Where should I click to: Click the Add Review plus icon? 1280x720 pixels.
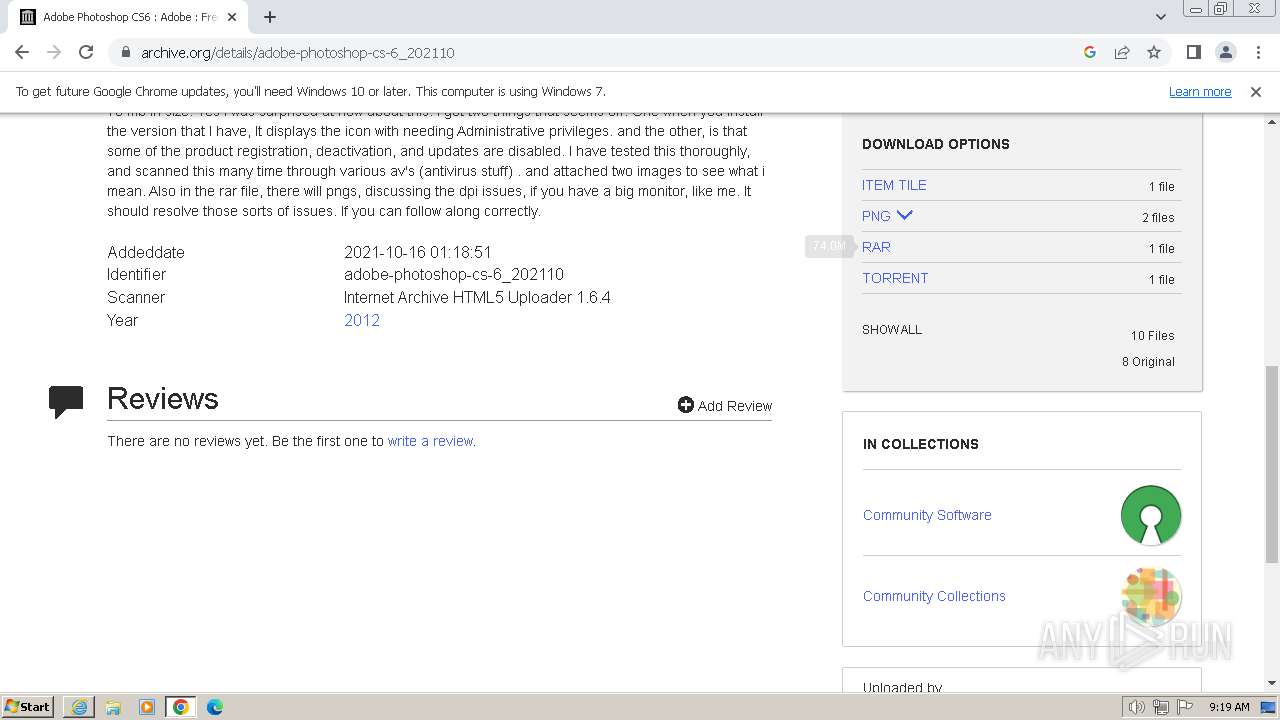(685, 405)
